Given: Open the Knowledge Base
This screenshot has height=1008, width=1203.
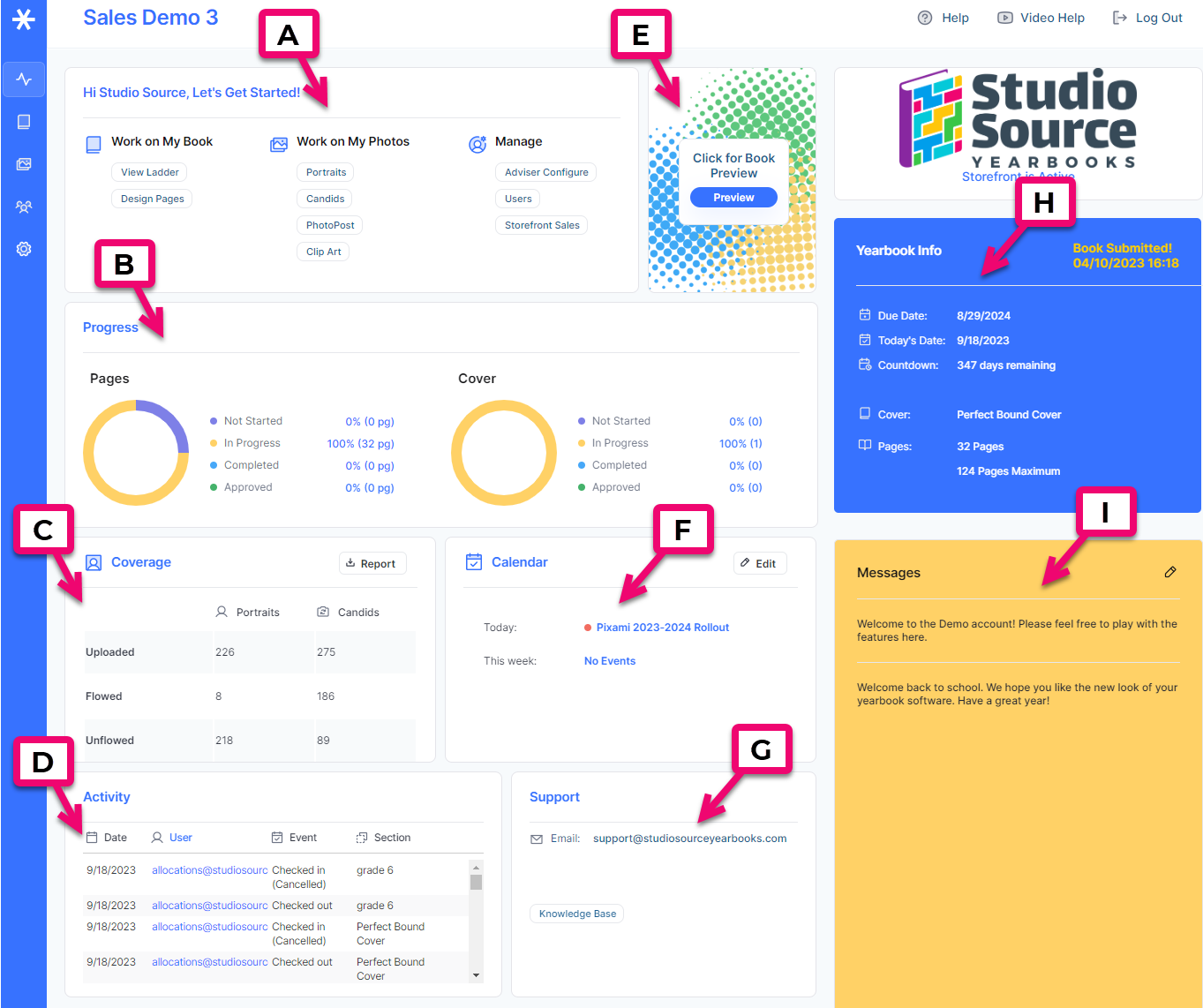Looking at the screenshot, I should [576, 914].
